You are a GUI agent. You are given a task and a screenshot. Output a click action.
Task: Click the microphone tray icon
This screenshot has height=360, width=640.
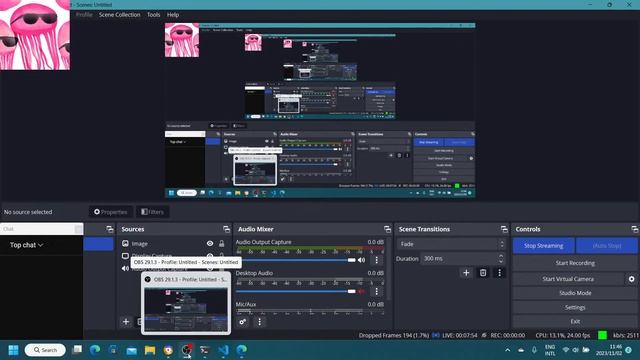click(x=534, y=350)
